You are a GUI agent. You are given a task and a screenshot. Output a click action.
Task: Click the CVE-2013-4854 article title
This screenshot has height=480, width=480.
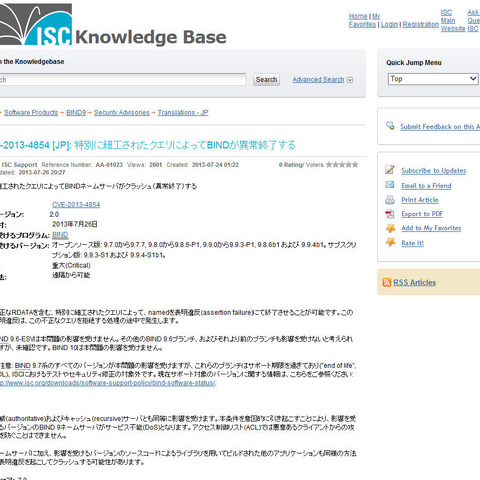coord(148,145)
